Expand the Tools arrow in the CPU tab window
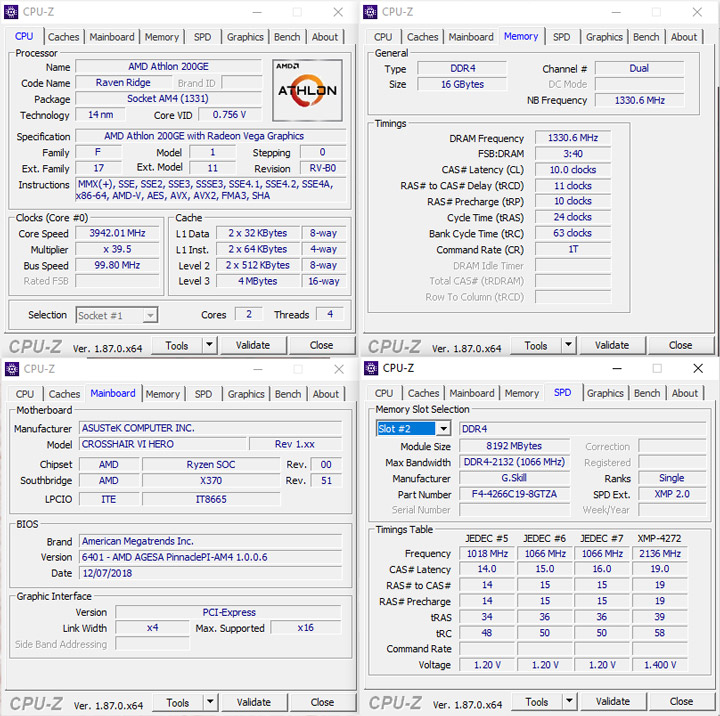Image resolution: width=720 pixels, height=716 pixels. point(209,344)
